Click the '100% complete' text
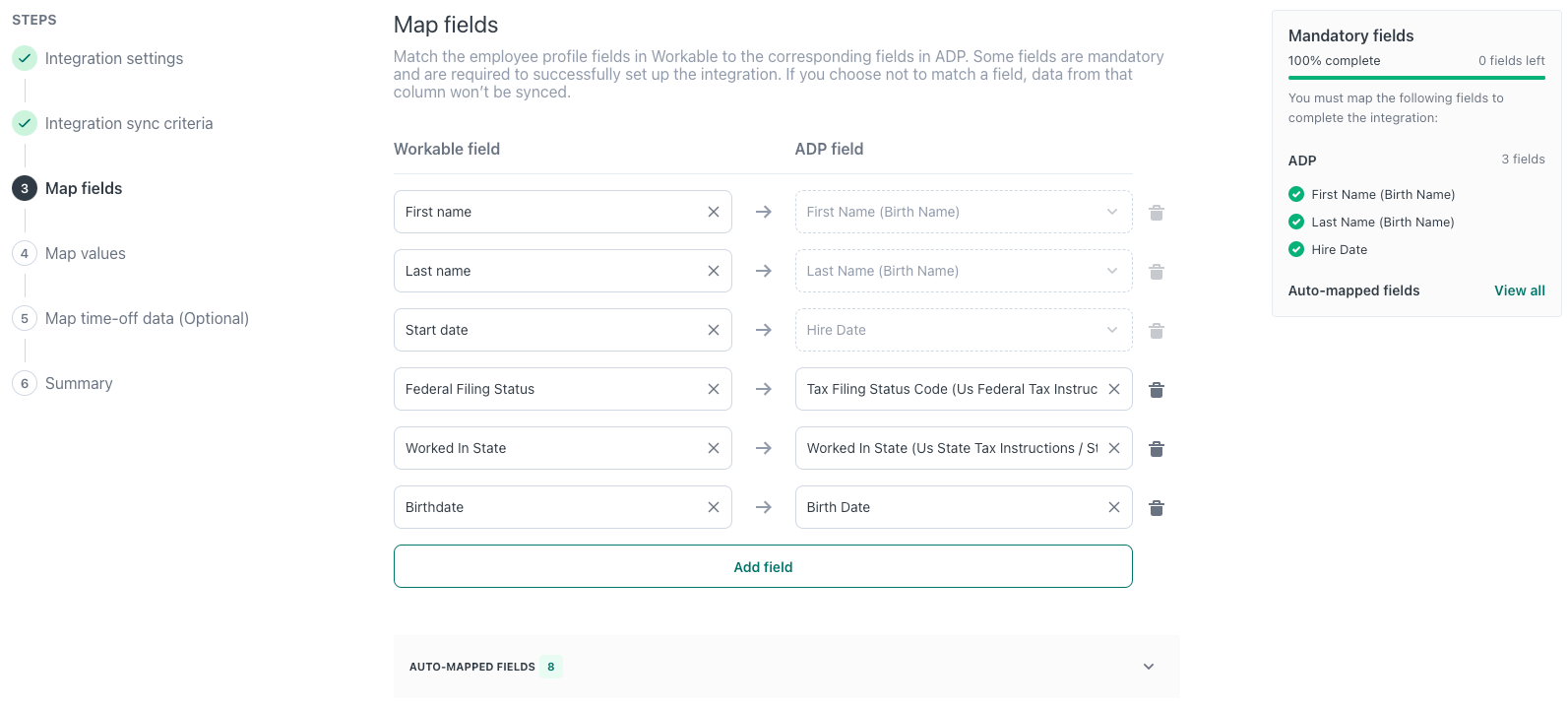 1334,60
